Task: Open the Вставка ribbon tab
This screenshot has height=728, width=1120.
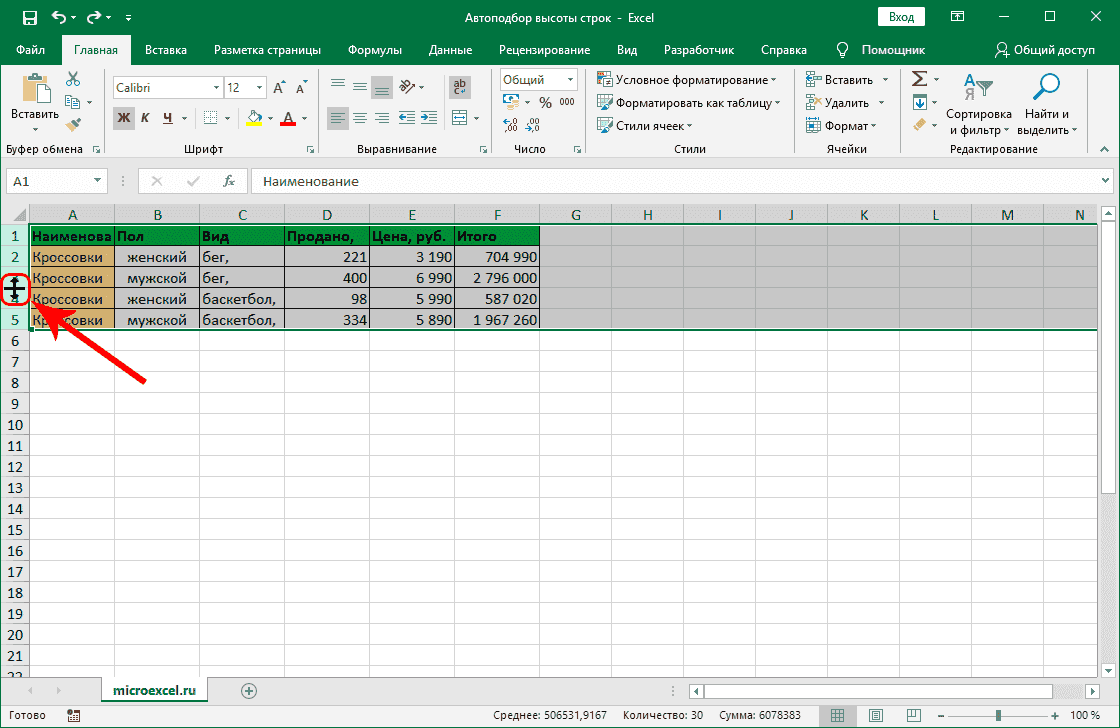Action: click(166, 50)
